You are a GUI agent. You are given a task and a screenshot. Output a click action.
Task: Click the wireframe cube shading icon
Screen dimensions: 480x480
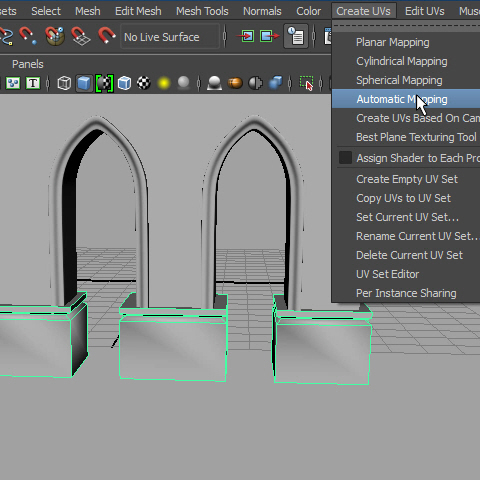click(x=64, y=83)
